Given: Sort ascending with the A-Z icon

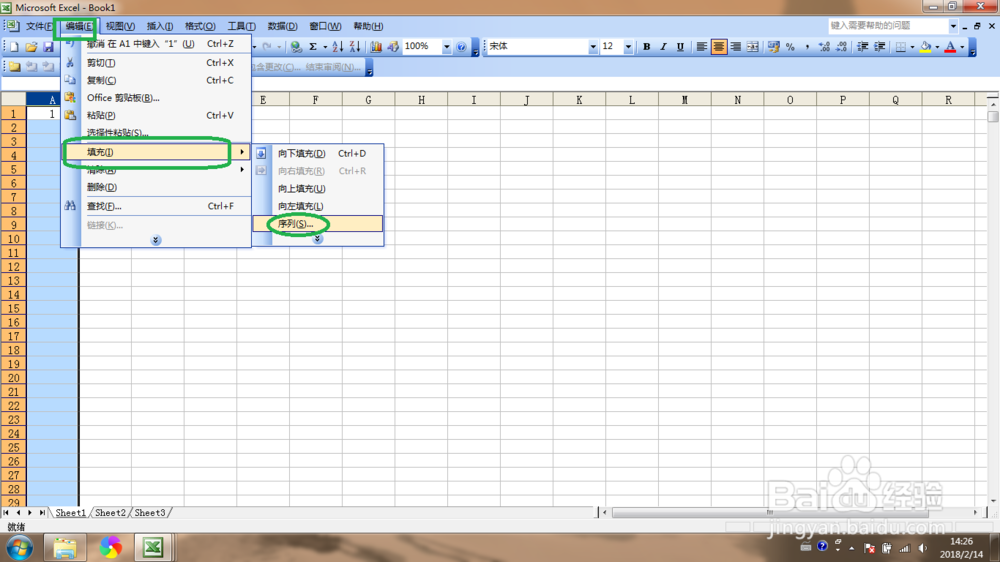Looking at the screenshot, I should pyautogui.click(x=338, y=47).
